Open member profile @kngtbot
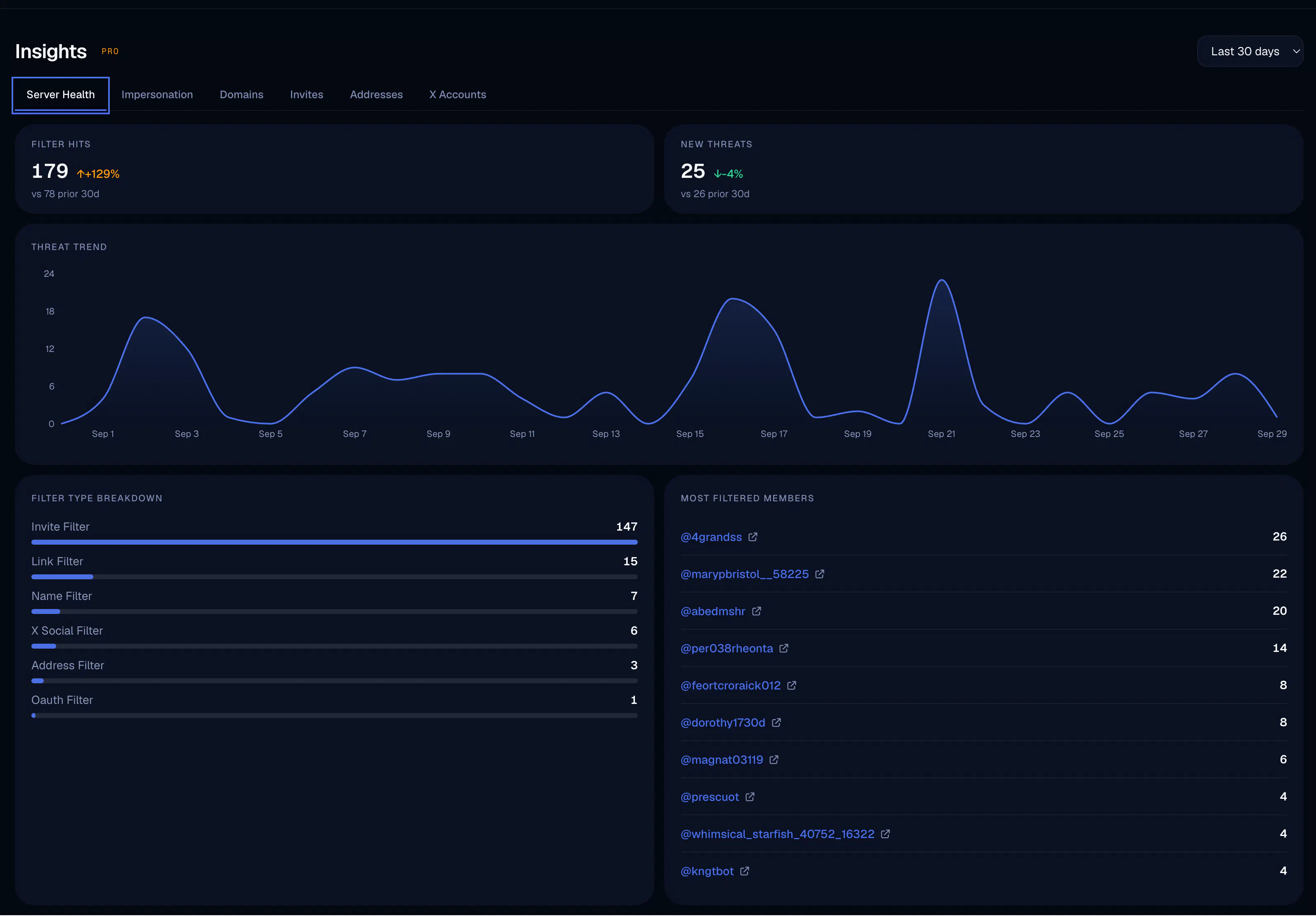The width and height of the screenshot is (1316, 916). click(x=707, y=871)
